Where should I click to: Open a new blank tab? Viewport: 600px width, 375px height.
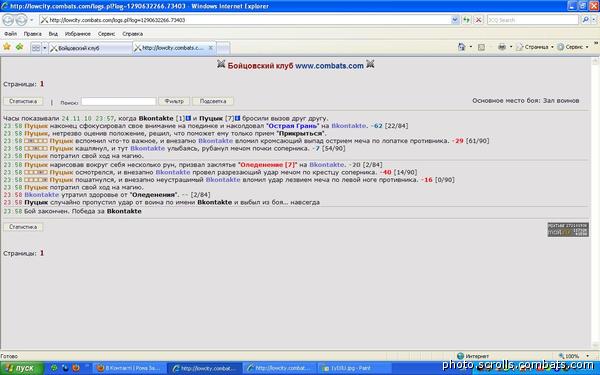(223, 48)
